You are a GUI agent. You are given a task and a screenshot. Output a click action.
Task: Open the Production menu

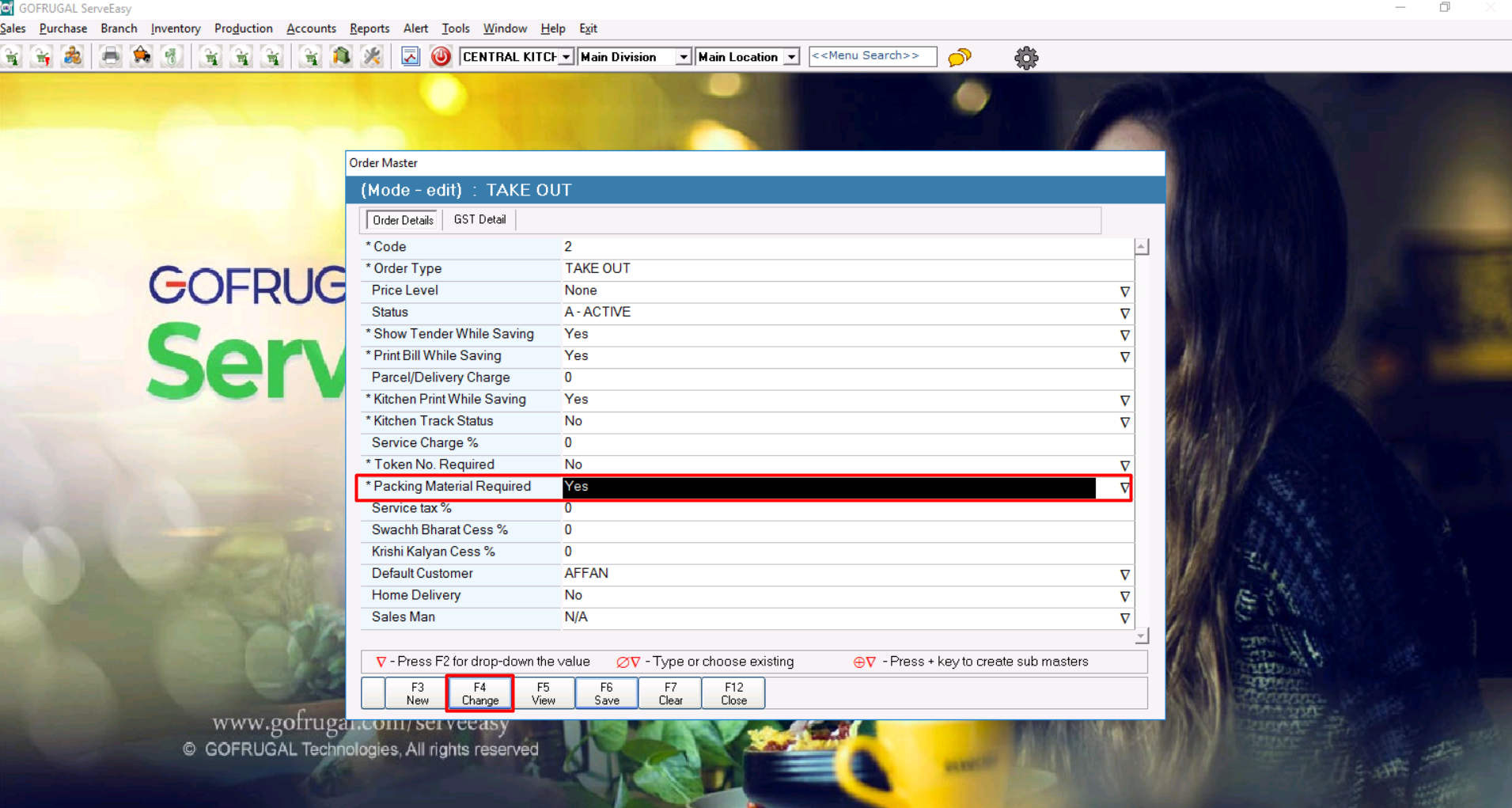click(244, 28)
